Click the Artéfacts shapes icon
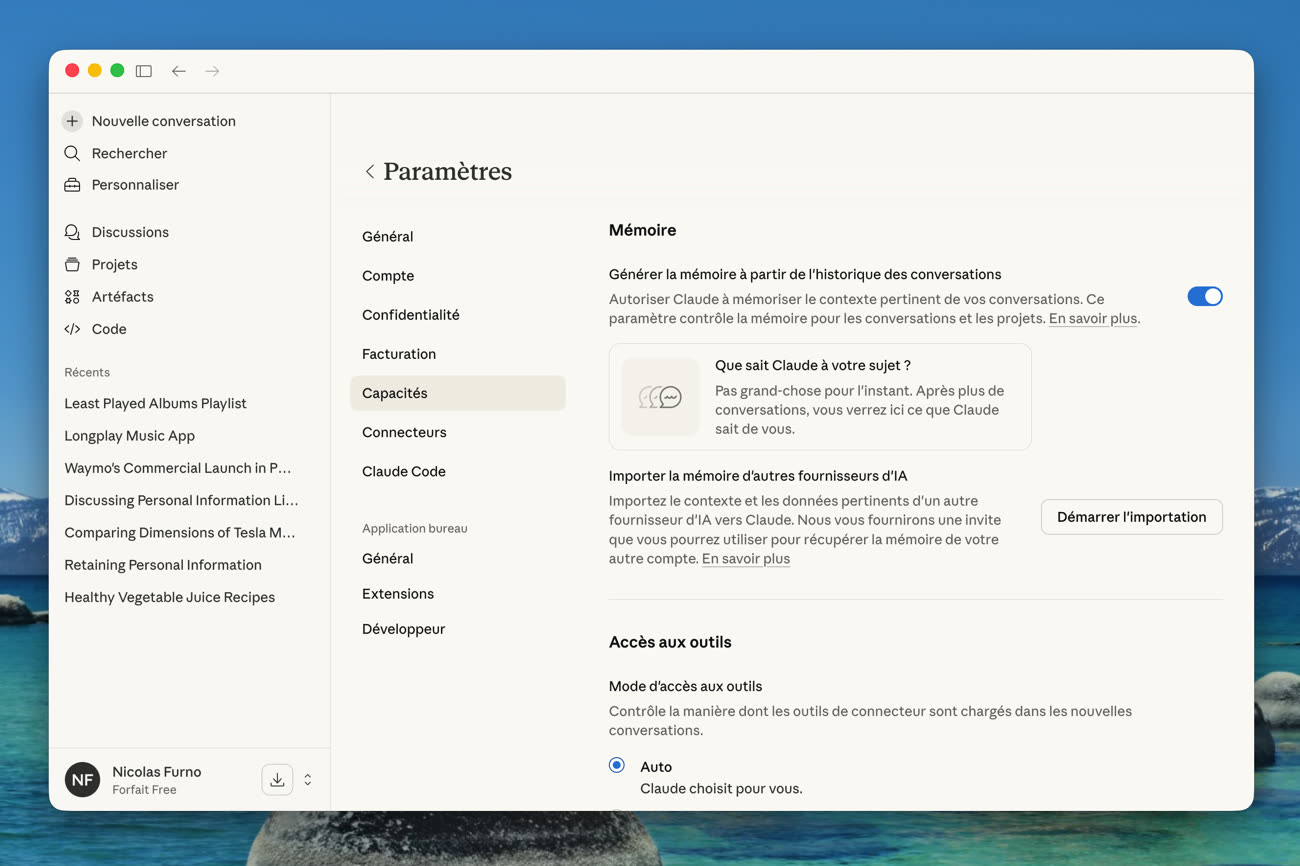This screenshot has height=866, width=1300. (x=72, y=297)
